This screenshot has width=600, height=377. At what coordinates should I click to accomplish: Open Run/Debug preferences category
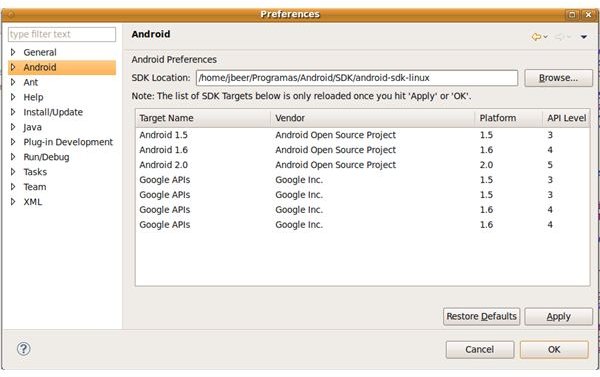tap(46, 157)
